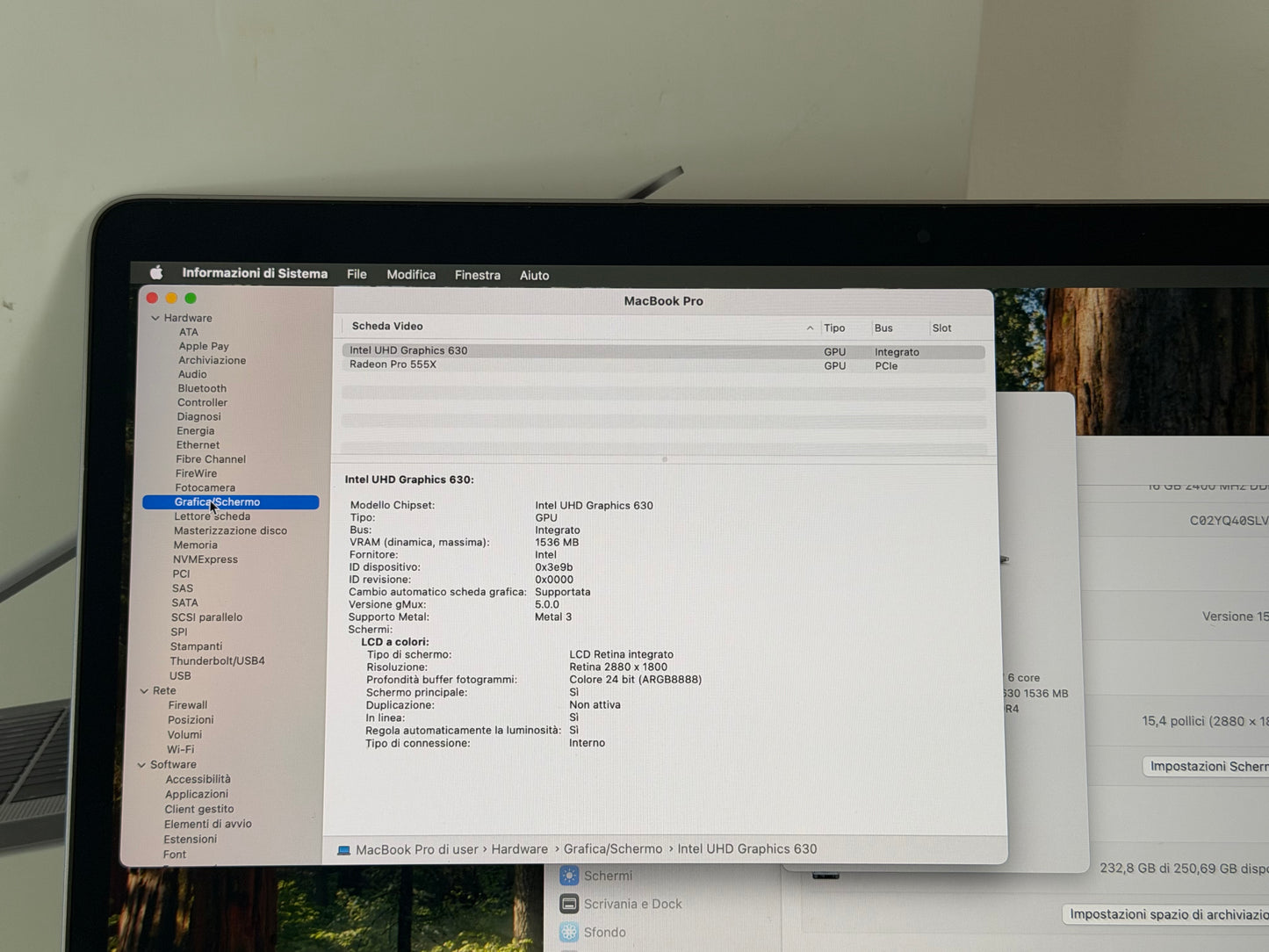Open the Aiuto menu
Image resolution: width=1269 pixels, height=952 pixels.
pos(534,275)
